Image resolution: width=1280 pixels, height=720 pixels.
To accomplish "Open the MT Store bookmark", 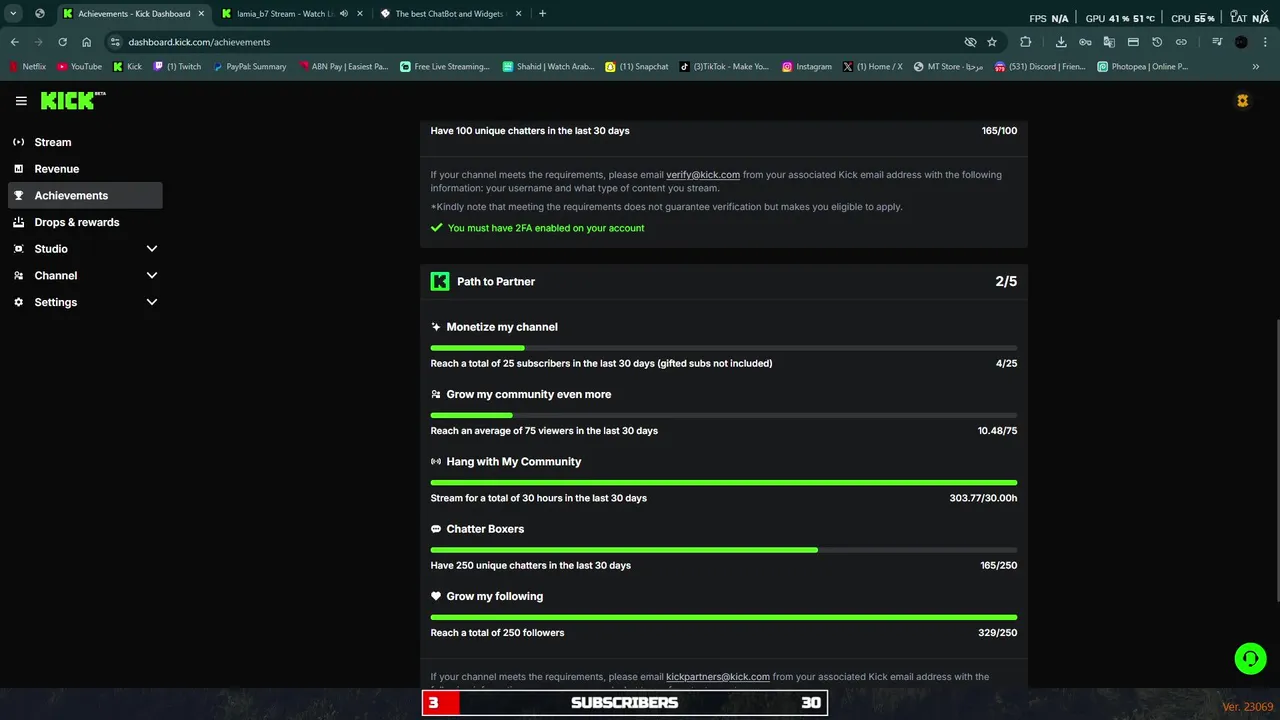I will click(948, 67).
